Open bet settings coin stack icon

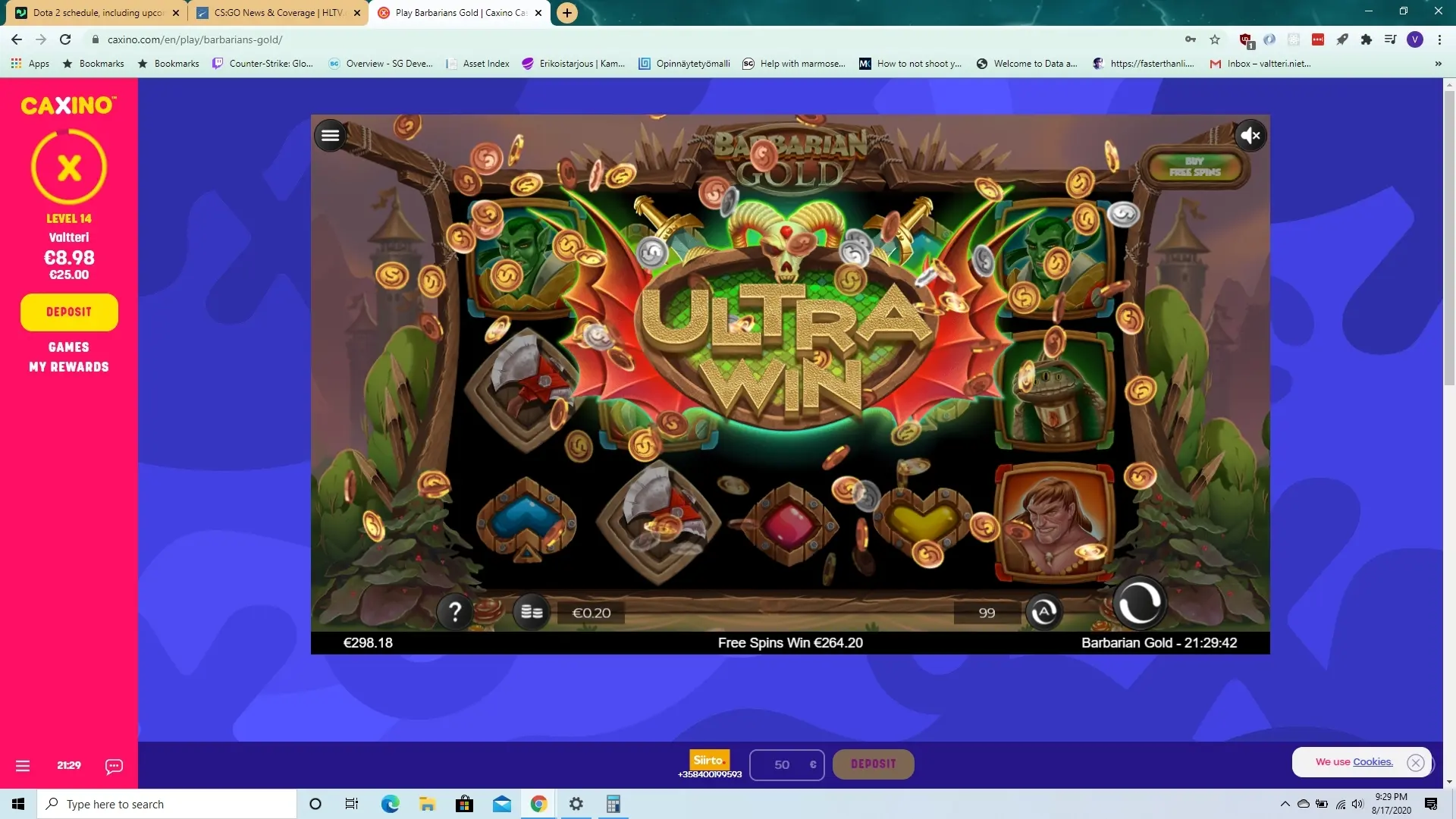coord(532,611)
